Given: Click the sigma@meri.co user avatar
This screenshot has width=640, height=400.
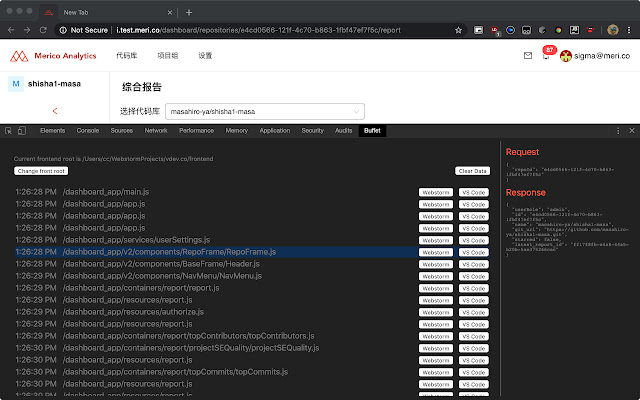Looking at the screenshot, I should [x=565, y=56].
